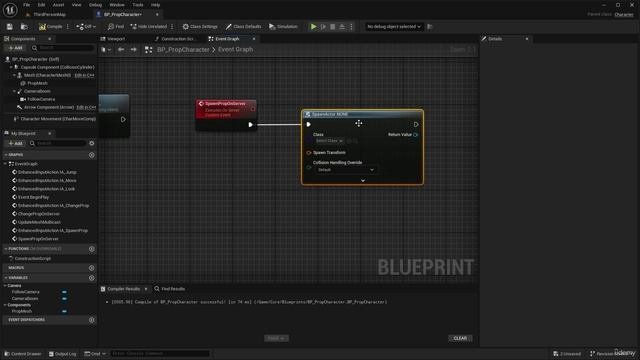Click the Eject play control
This screenshot has height=360, width=640.
coord(342,27)
